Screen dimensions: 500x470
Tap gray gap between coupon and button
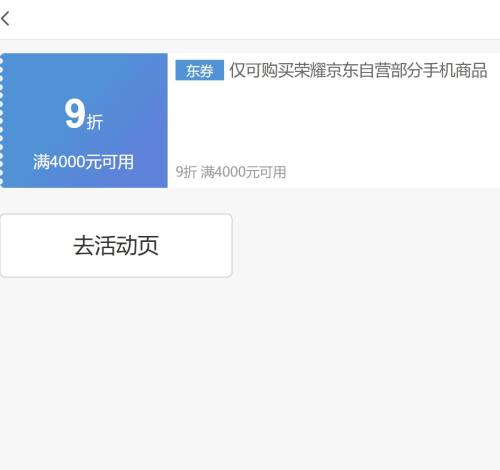[250, 201]
